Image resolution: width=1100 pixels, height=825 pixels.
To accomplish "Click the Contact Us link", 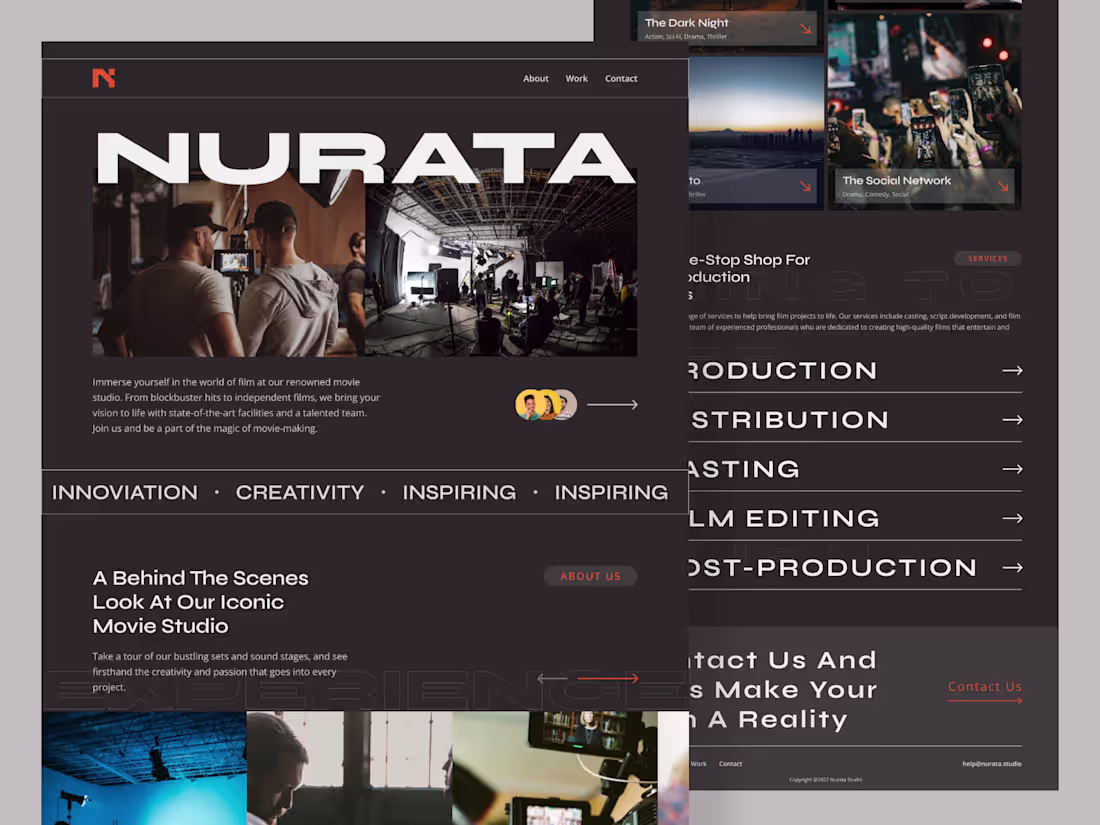I will [984, 686].
